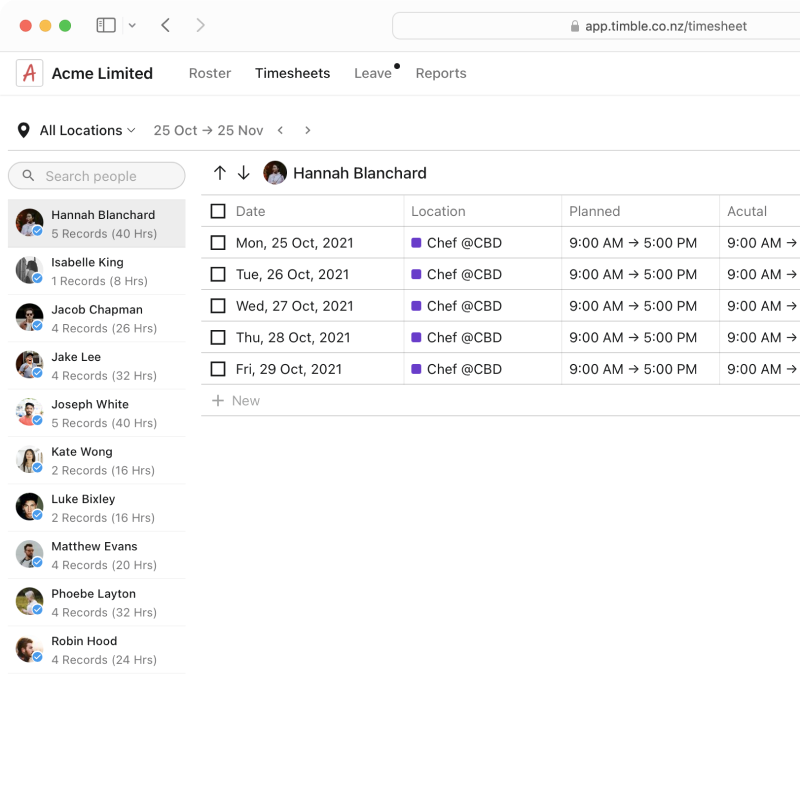Select the checkbox for Fri, 29 Oct, 2021
This screenshot has height=800, width=800.
click(217, 369)
